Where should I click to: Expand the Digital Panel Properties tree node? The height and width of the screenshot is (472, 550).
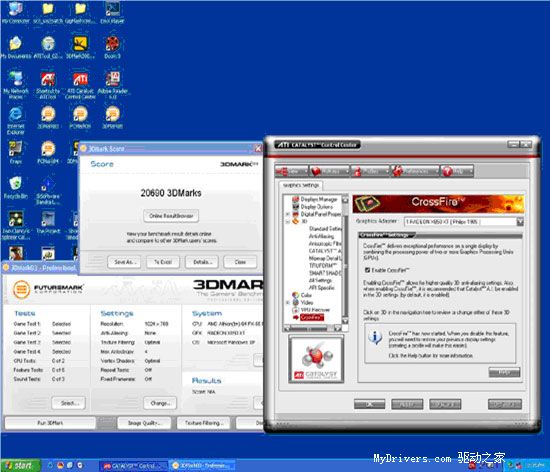pyautogui.click(x=288, y=214)
